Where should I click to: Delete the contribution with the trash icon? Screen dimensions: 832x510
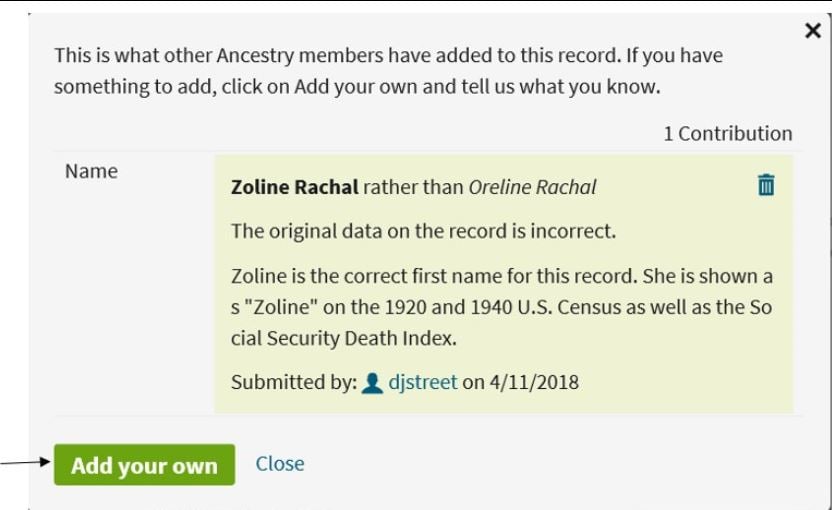pos(766,185)
